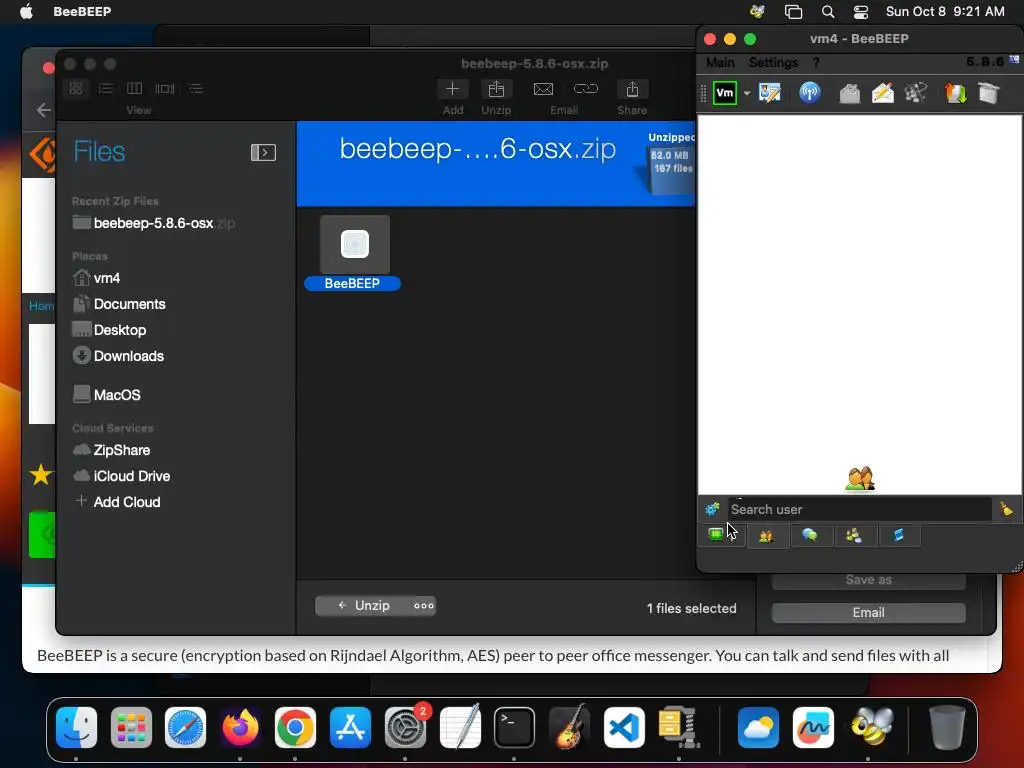Viewport: 1024px width, 768px height.
Task: Open the Unzip options three-dot menu
Action: coord(424,606)
